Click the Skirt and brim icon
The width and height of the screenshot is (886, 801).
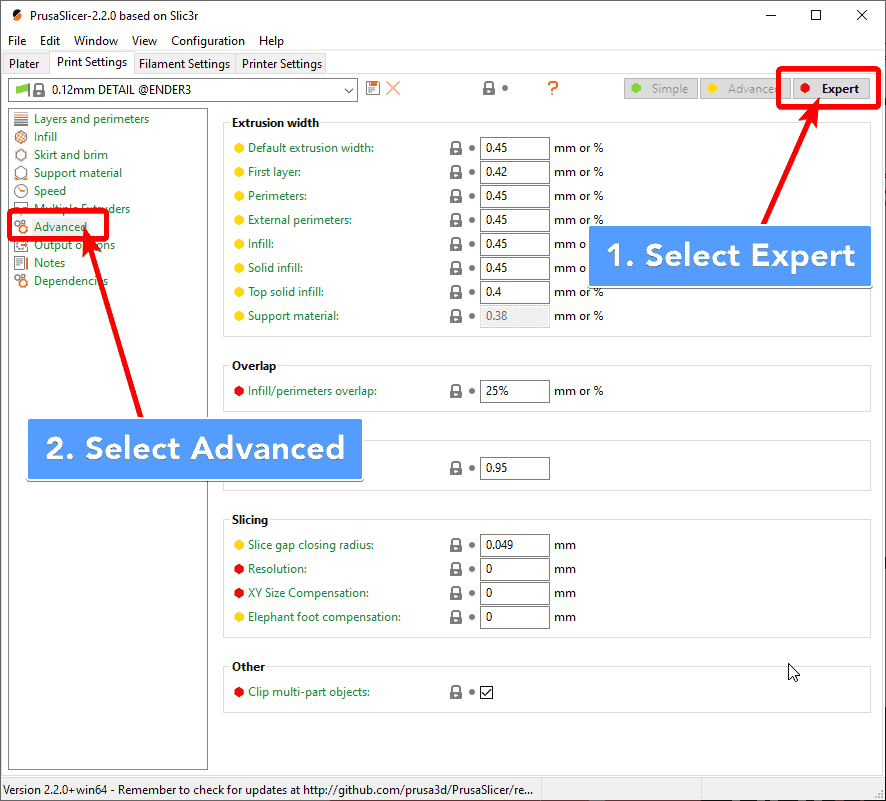pyautogui.click(x=21, y=155)
